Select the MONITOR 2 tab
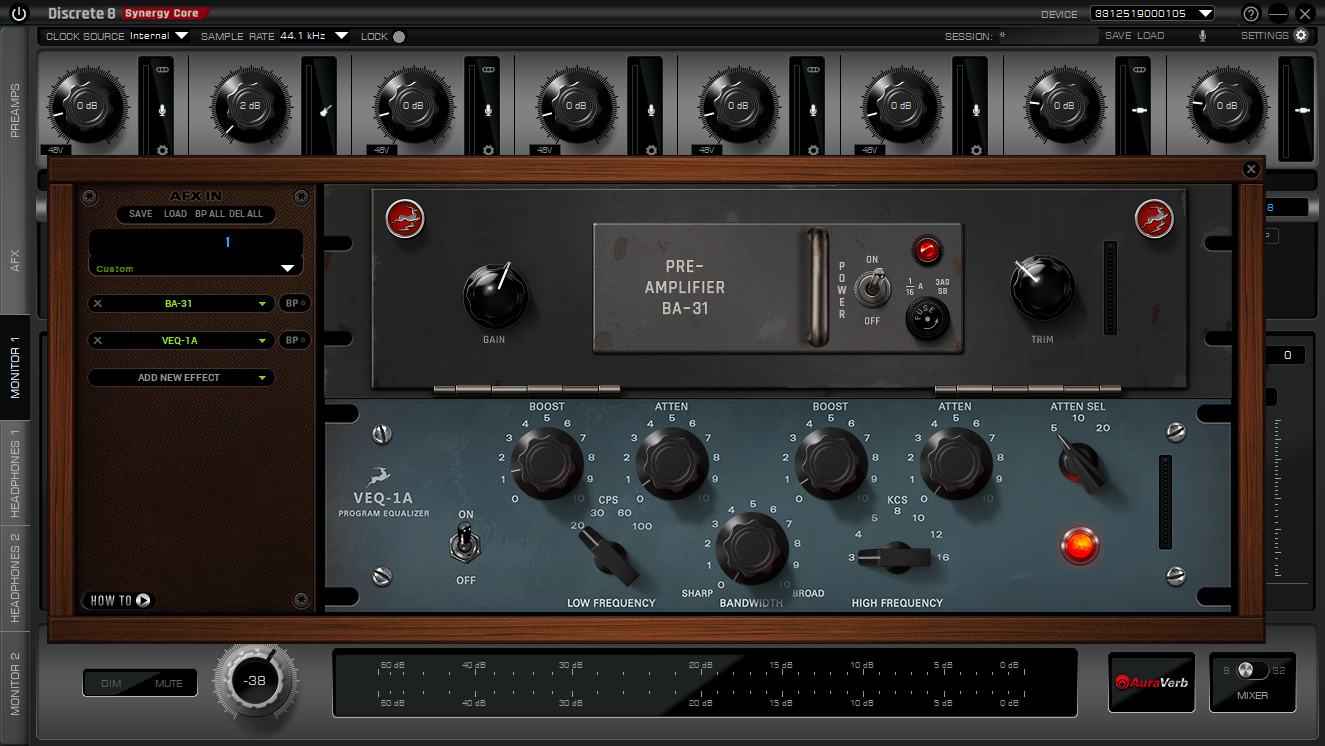 15,683
